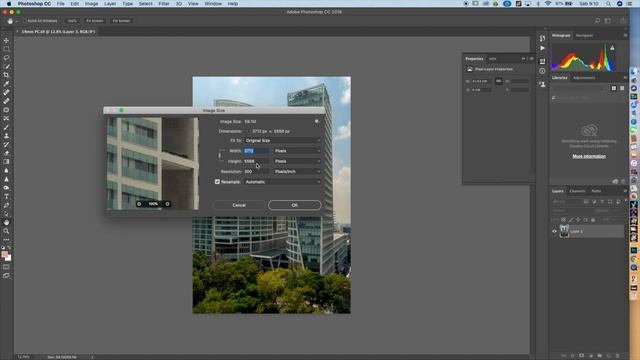Zoom in on Image Size preview
Image resolution: width=640 pixels, height=360 pixels.
[x=167, y=204]
